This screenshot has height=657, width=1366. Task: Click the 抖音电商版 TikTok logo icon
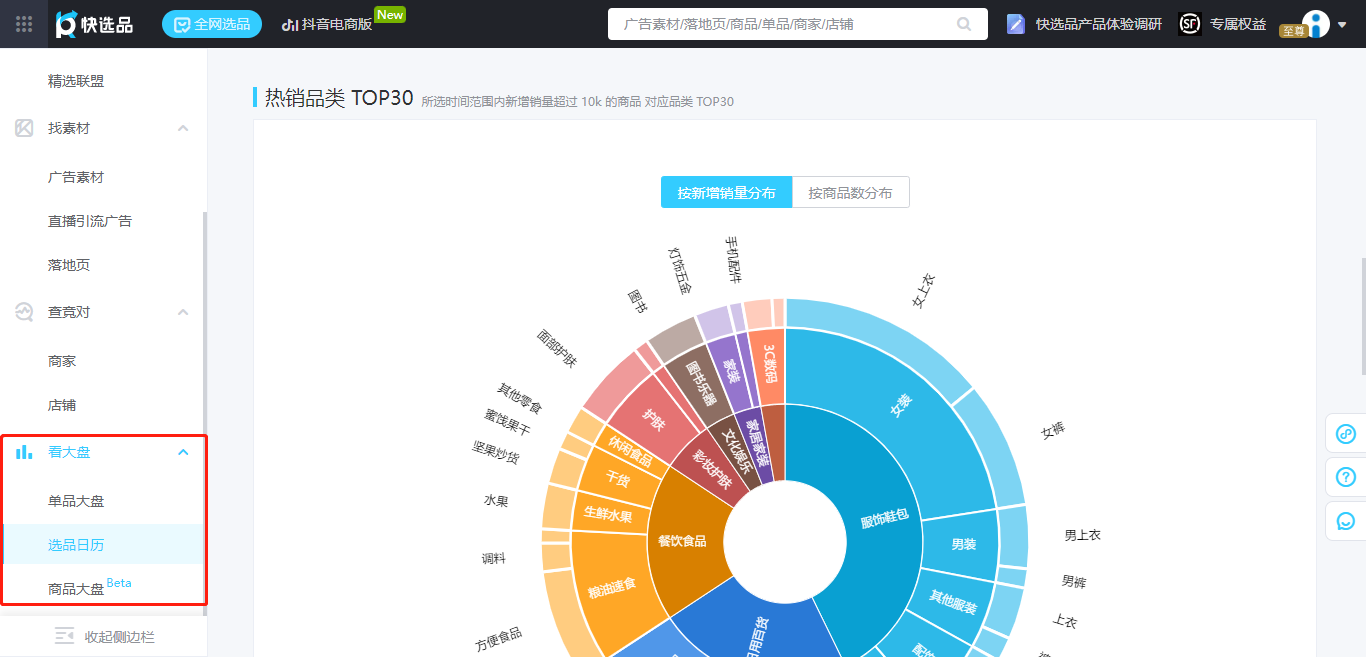tap(290, 24)
